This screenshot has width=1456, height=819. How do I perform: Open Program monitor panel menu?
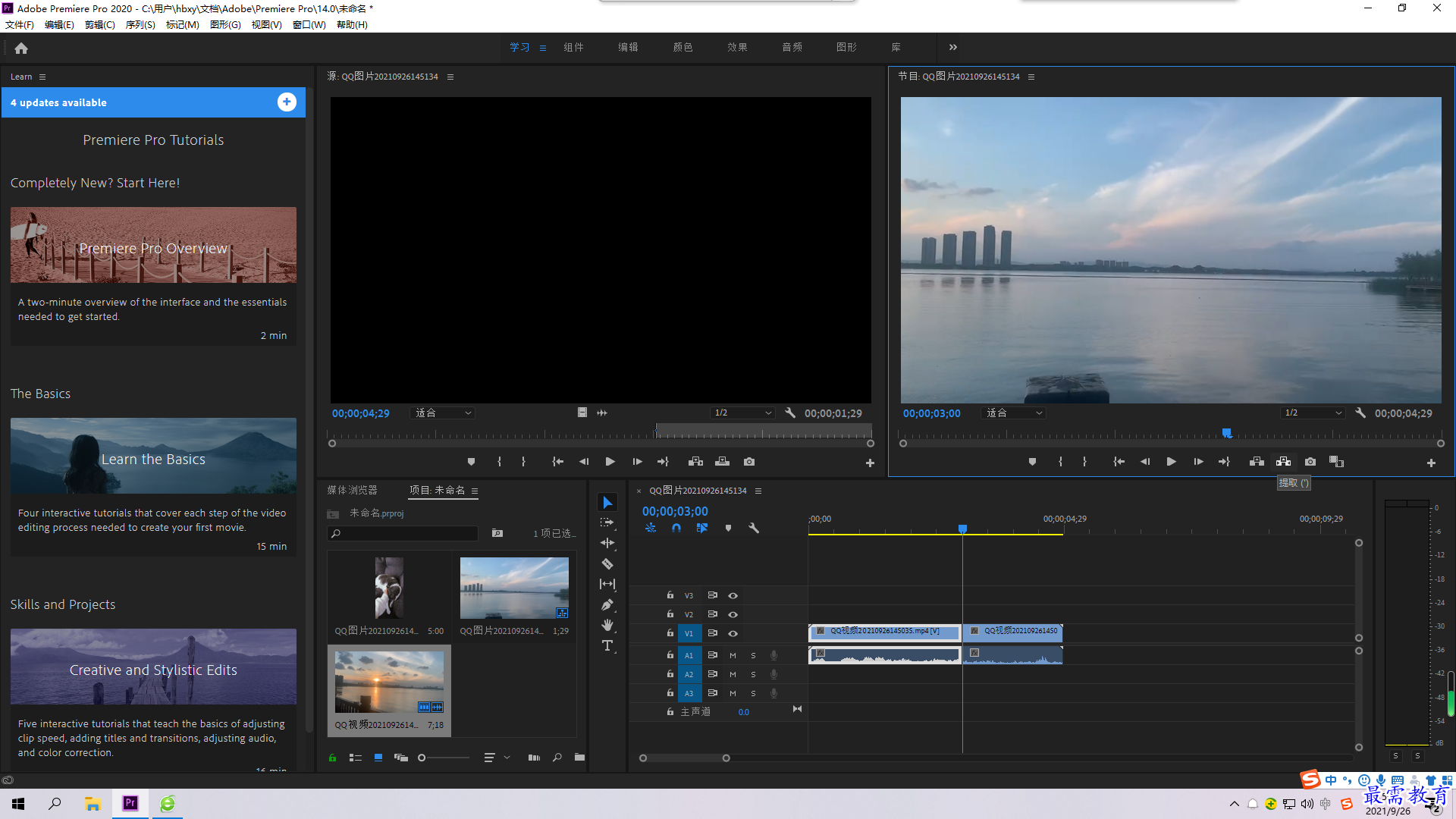[x=1031, y=77]
